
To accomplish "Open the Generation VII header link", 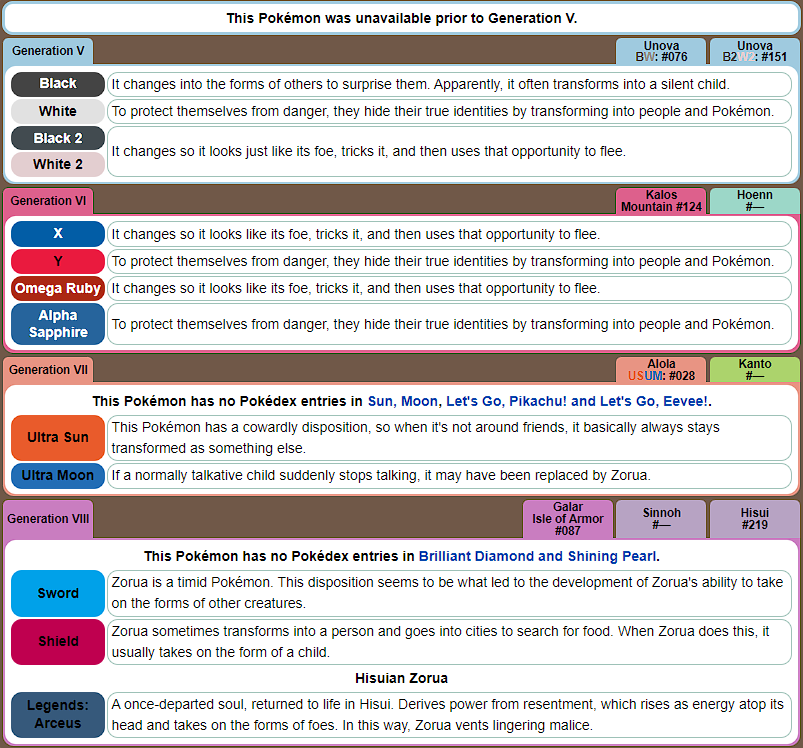I will (x=48, y=370).
